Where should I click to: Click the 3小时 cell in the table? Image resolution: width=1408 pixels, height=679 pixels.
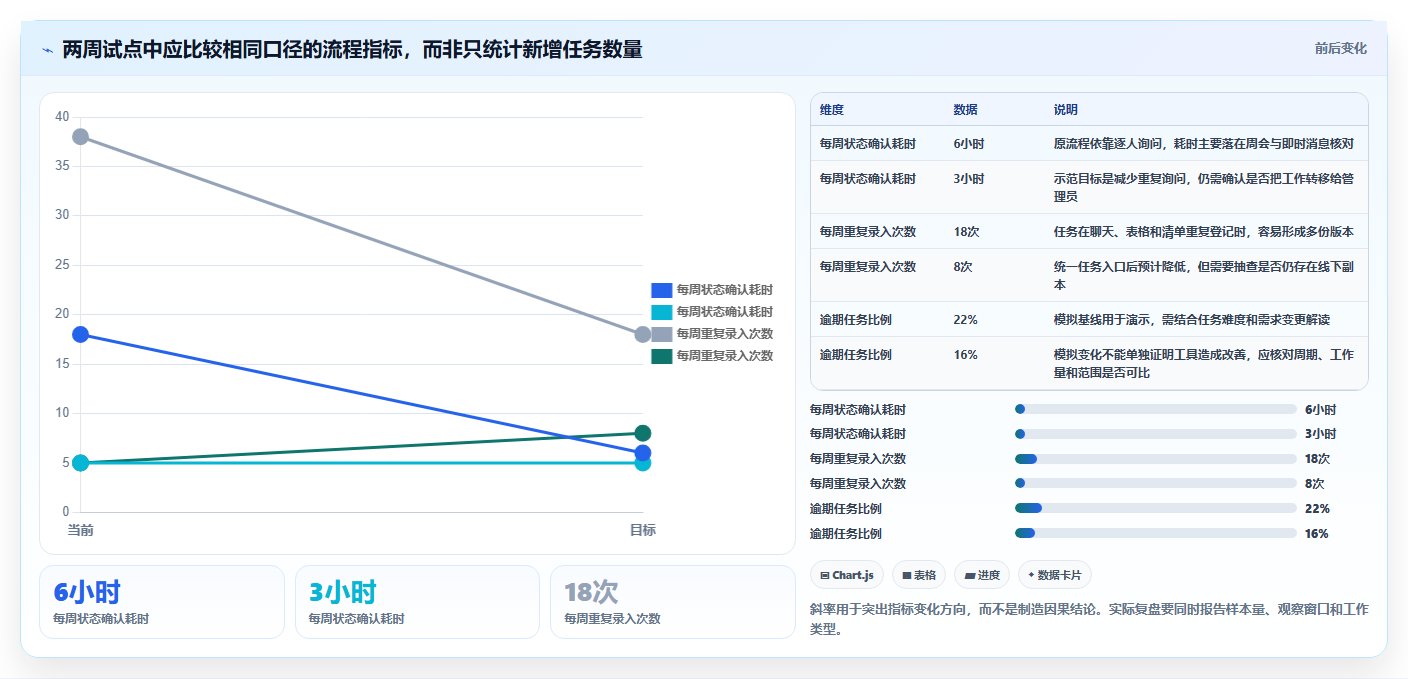(969, 179)
